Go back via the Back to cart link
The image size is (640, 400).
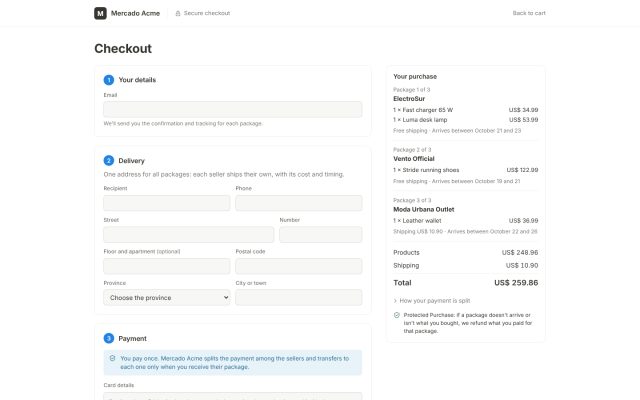tap(529, 13)
